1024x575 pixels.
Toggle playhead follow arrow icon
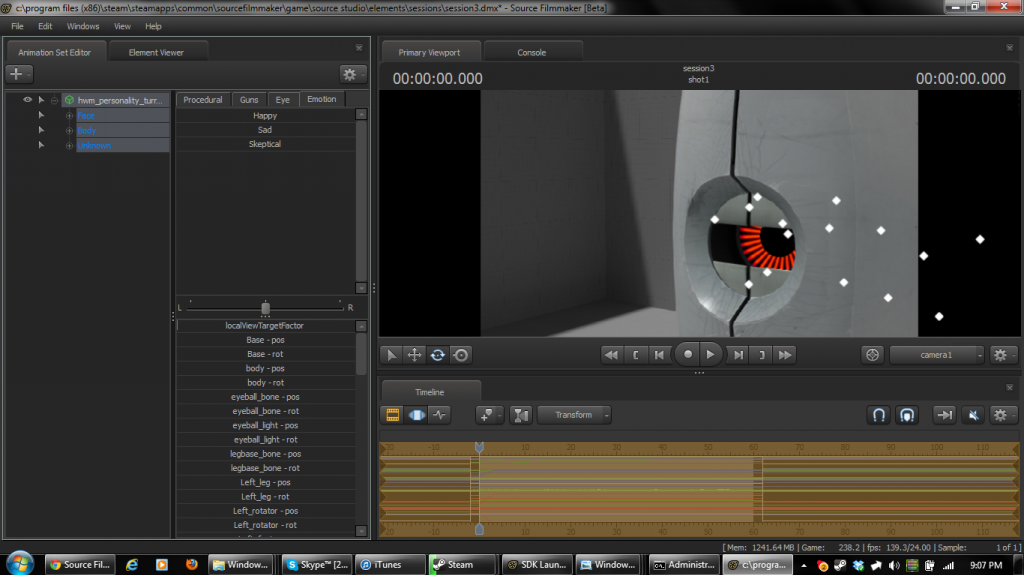944,415
